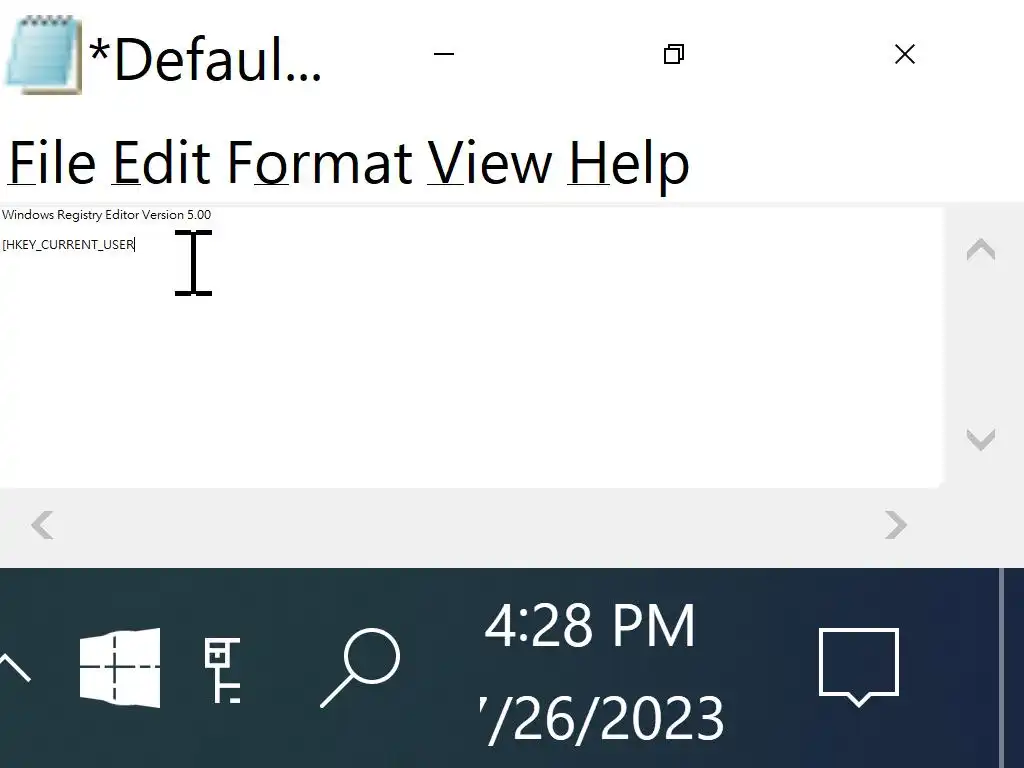Viewport: 1024px width, 768px height.
Task: Click the magnifying glass tray icon
Action: 360,667
